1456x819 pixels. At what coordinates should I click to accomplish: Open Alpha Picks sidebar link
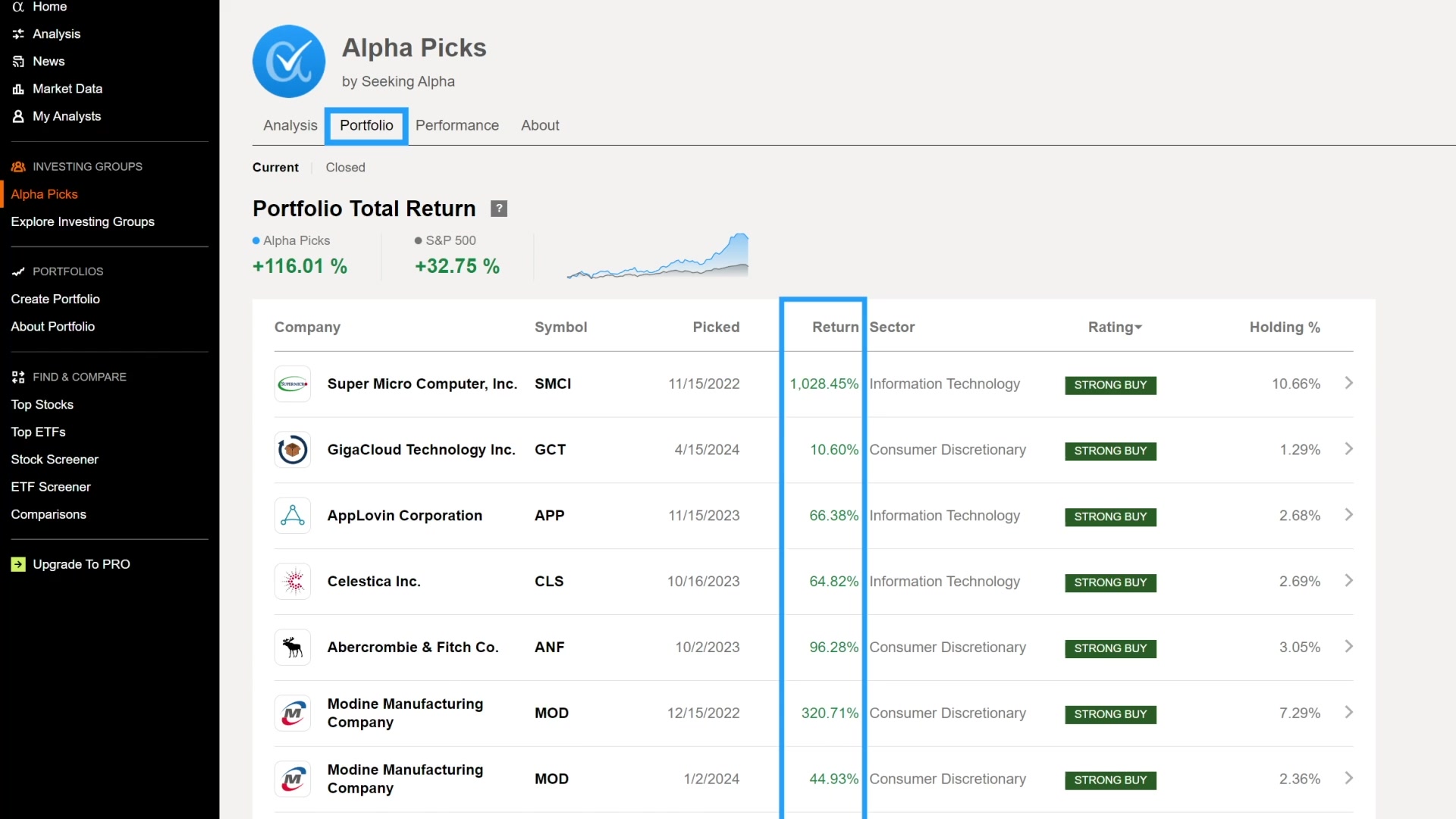[x=45, y=194]
